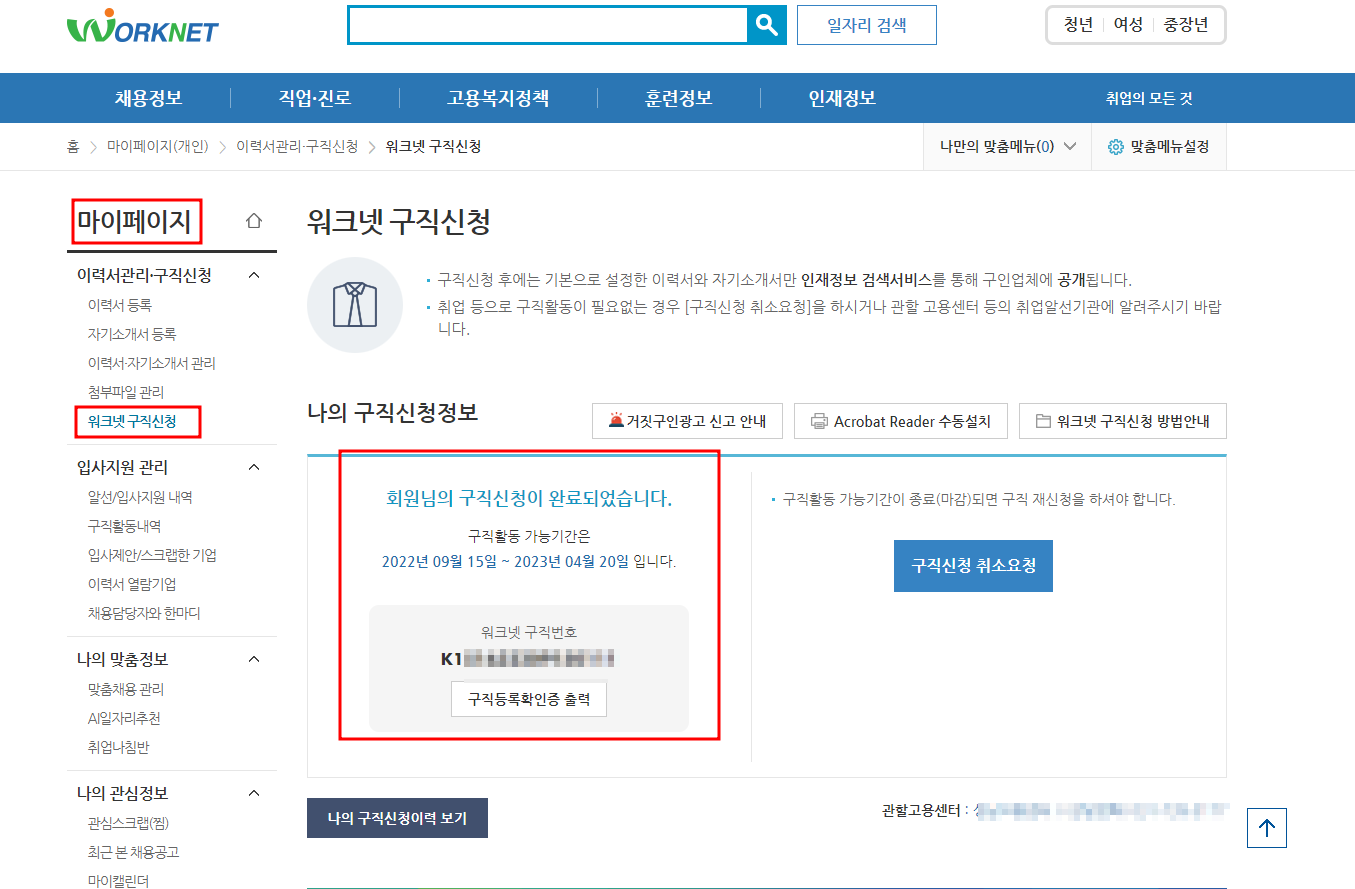Open the 취업의 모든 것 menu
Screen dimensions: 1355x889
[x=1149, y=98]
